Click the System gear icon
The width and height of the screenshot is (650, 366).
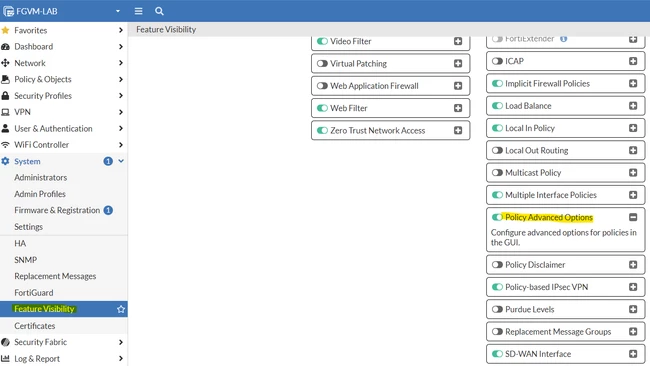point(5,161)
